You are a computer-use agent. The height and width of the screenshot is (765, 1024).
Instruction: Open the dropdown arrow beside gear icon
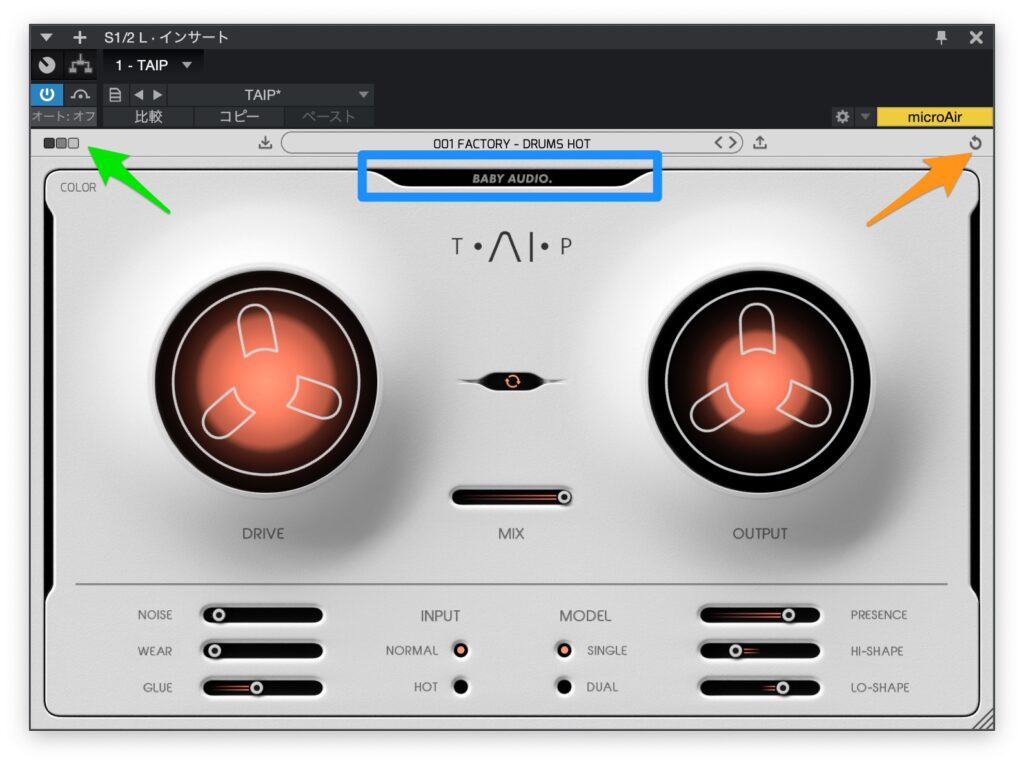pos(864,117)
